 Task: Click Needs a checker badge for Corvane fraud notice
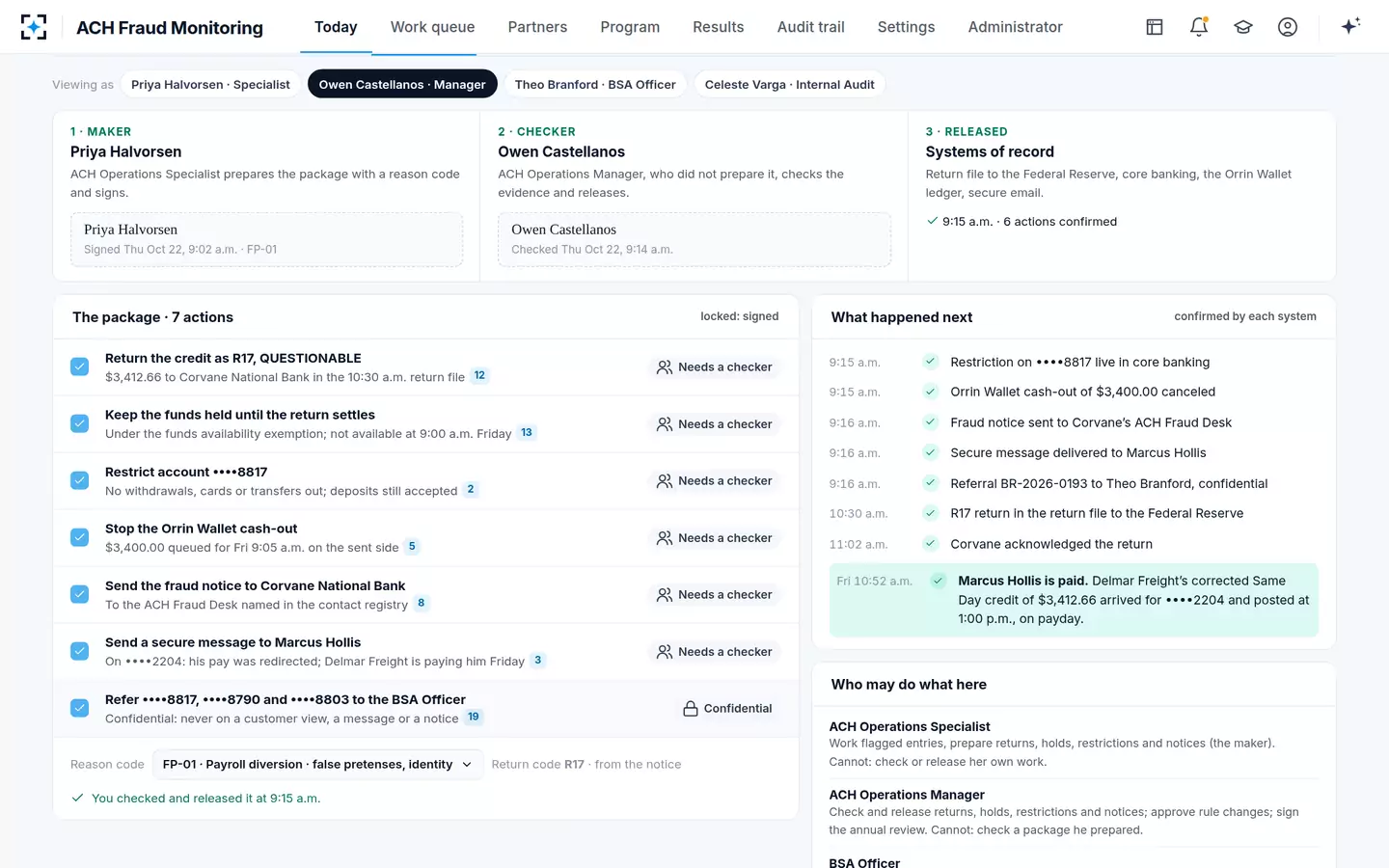pyautogui.click(x=715, y=595)
